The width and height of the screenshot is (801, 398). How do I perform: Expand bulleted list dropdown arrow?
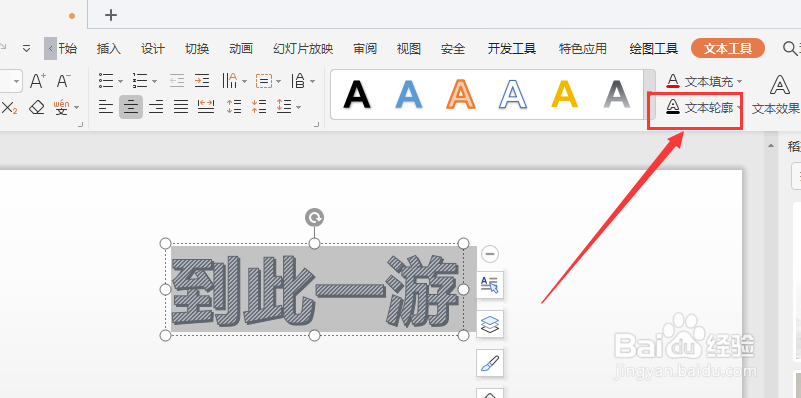pos(121,81)
